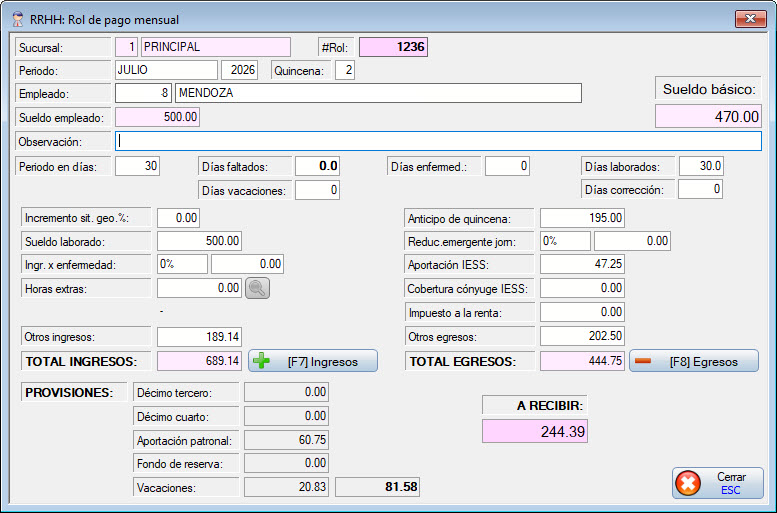
Task: Click the employee name field MENDOZA
Action: pyautogui.click(x=378, y=93)
